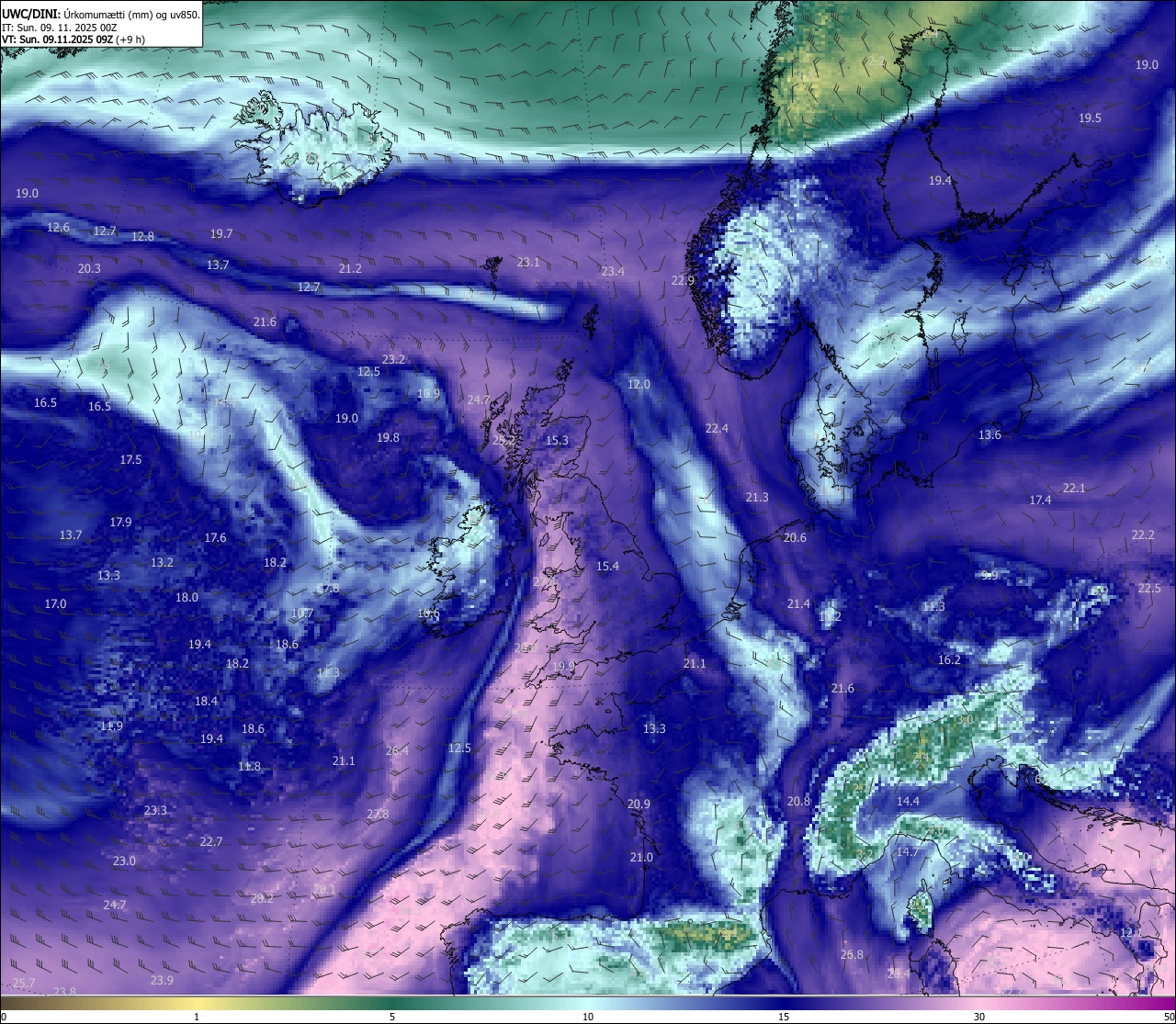The image size is (1176, 1024).
Task: Click the map value 21.0
Action: click(641, 858)
